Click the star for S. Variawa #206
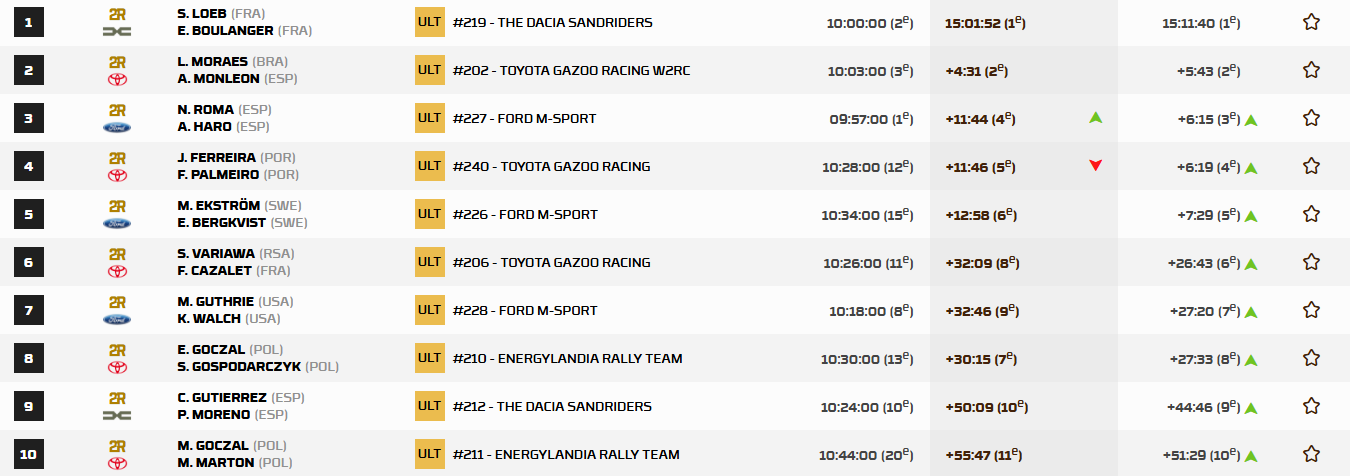1354x476 pixels. coord(1311,262)
